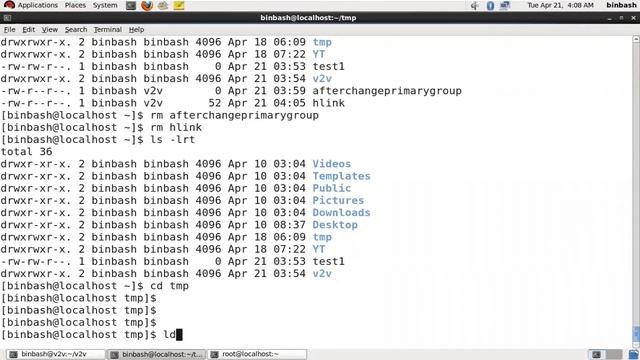Click the file size value 52
Viewport: 640px width, 360px height.
click(215, 103)
